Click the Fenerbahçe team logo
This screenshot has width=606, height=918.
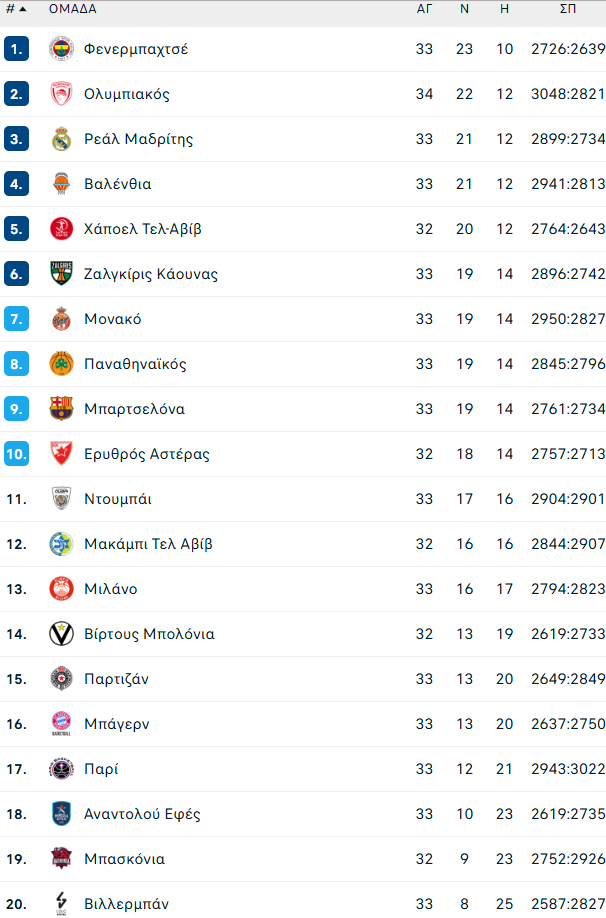(61, 49)
